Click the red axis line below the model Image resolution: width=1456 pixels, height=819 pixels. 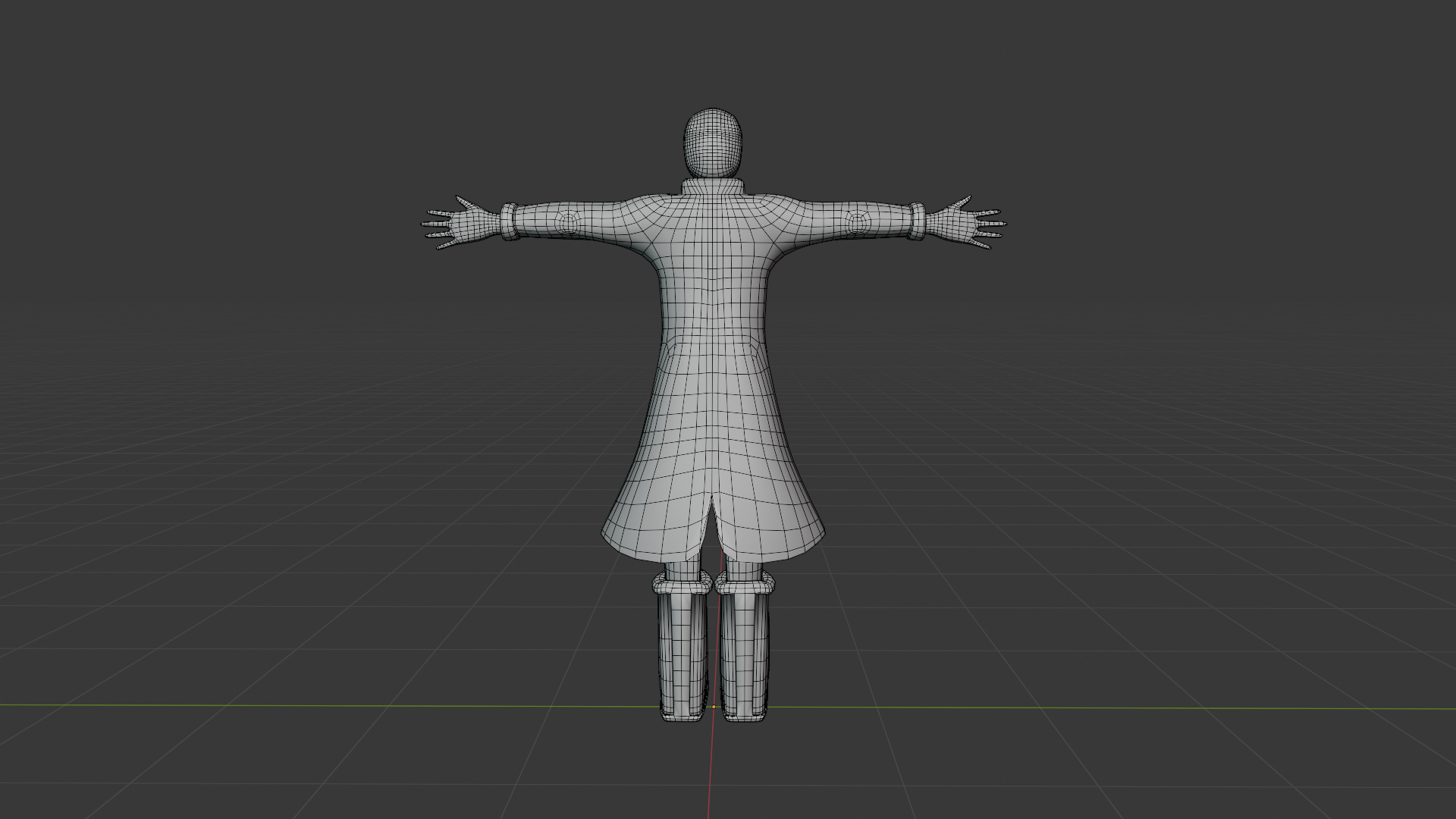click(710, 766)
